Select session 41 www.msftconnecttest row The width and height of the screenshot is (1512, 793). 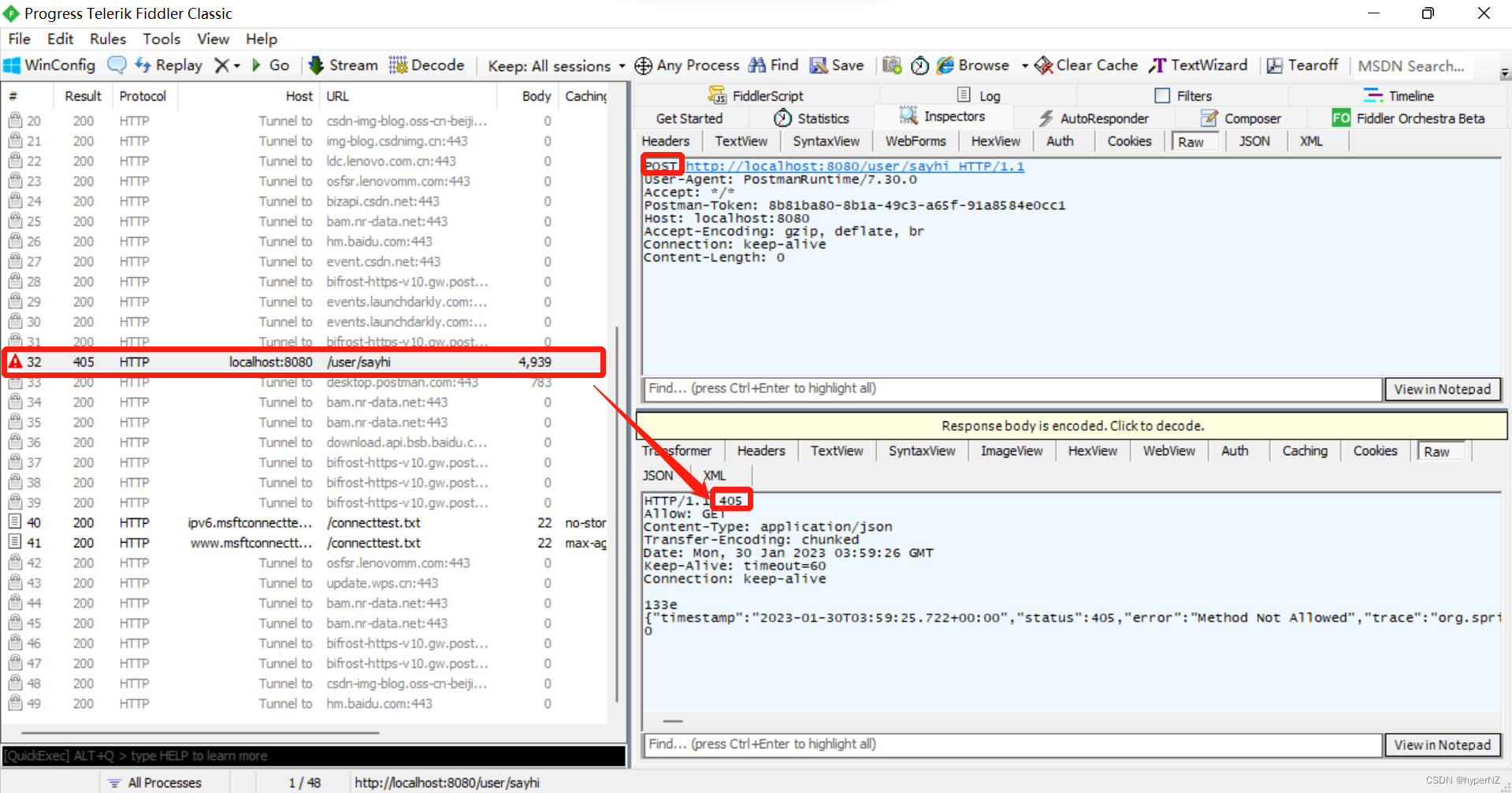pyautogui.click(x=306, y=543)
